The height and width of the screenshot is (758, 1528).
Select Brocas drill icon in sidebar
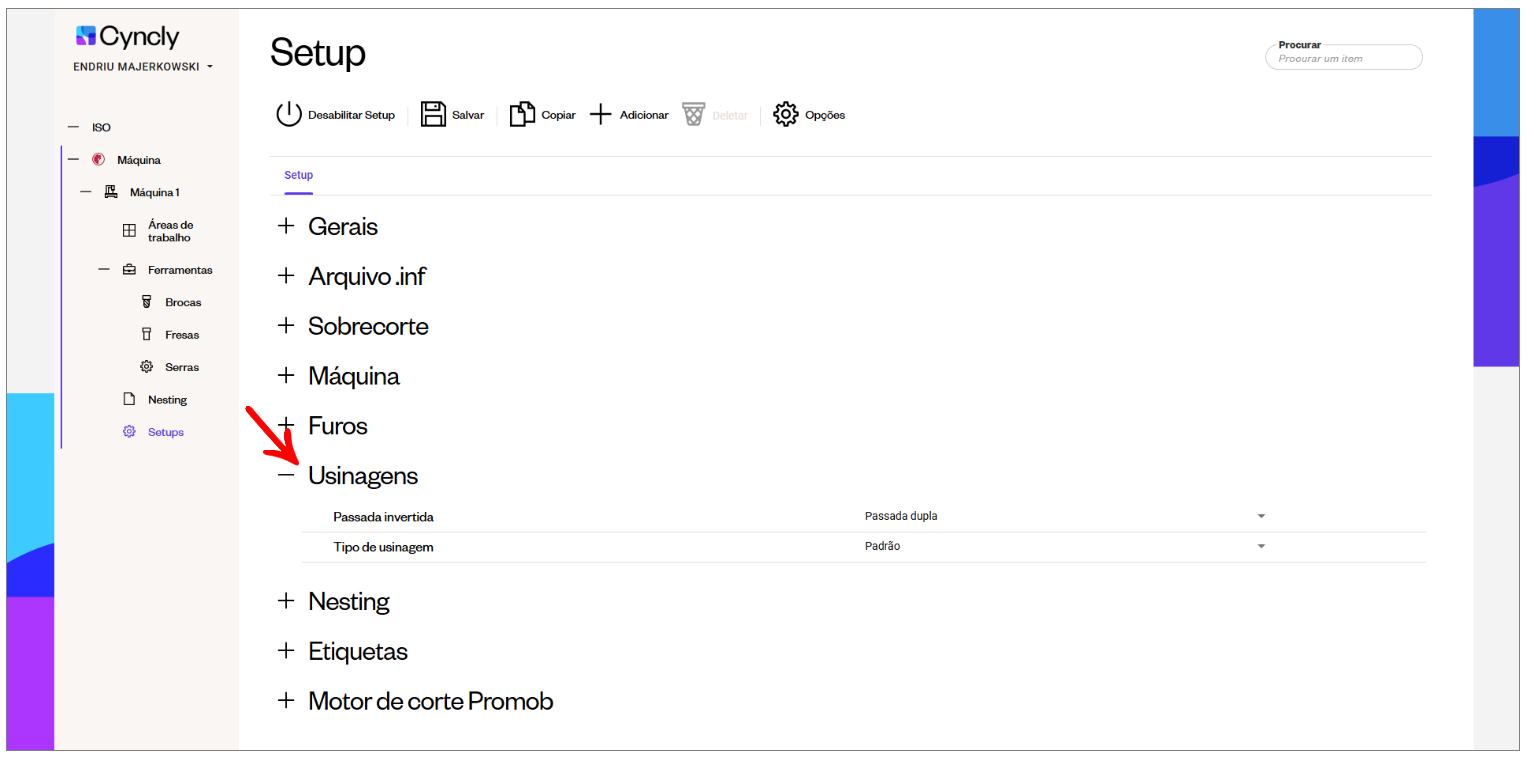click(146, 302)
